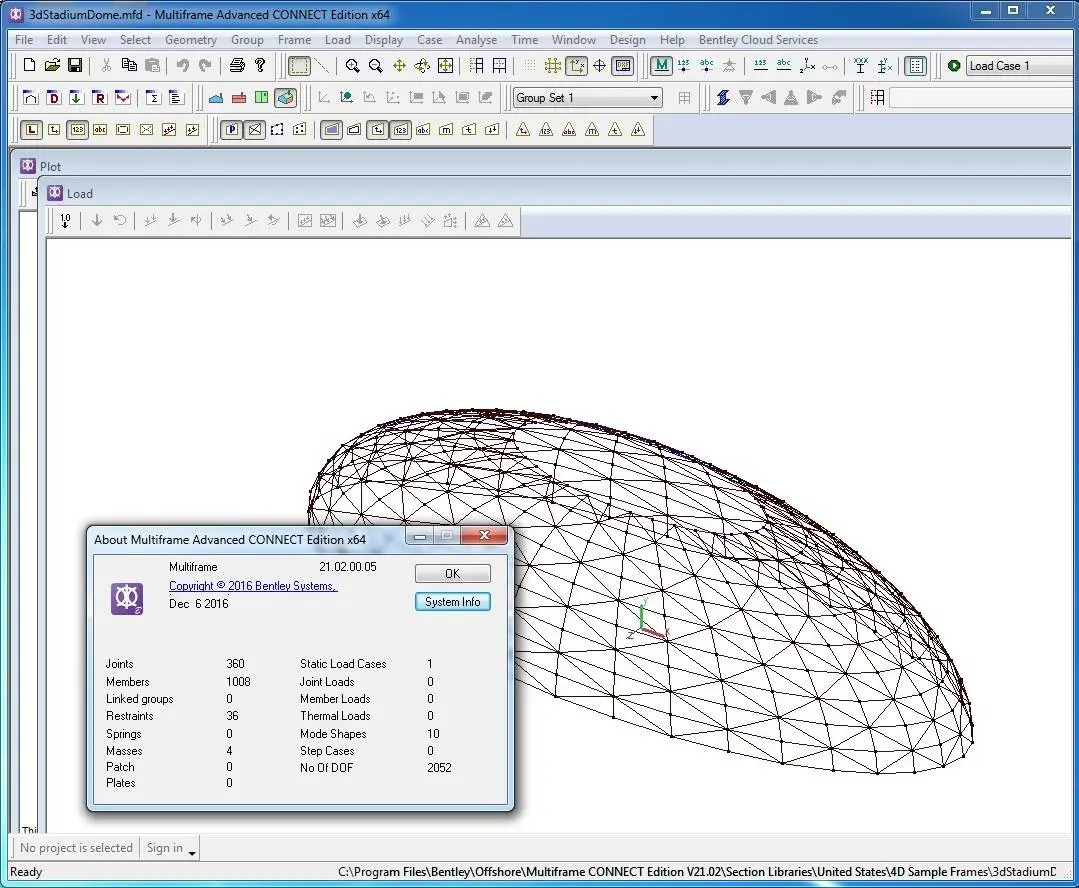Screen dimensions: 1079x888
Task: Click the purple app icon in the About dialog
Action: coord(127,599)
